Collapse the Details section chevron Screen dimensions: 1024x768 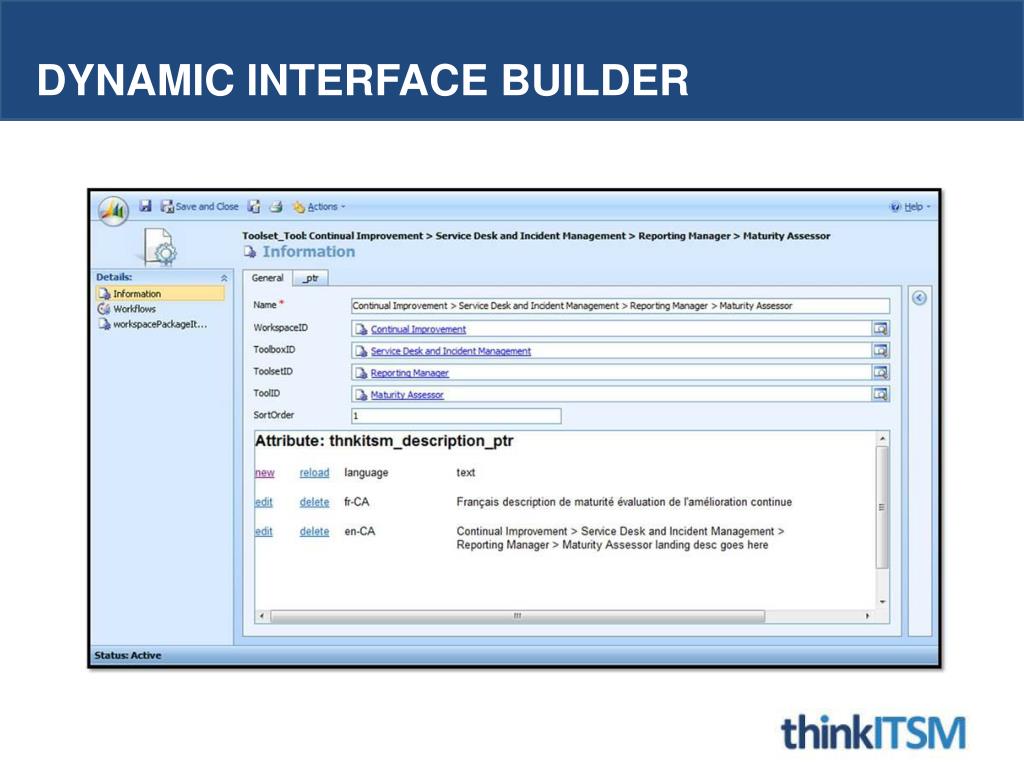[224, 278]
